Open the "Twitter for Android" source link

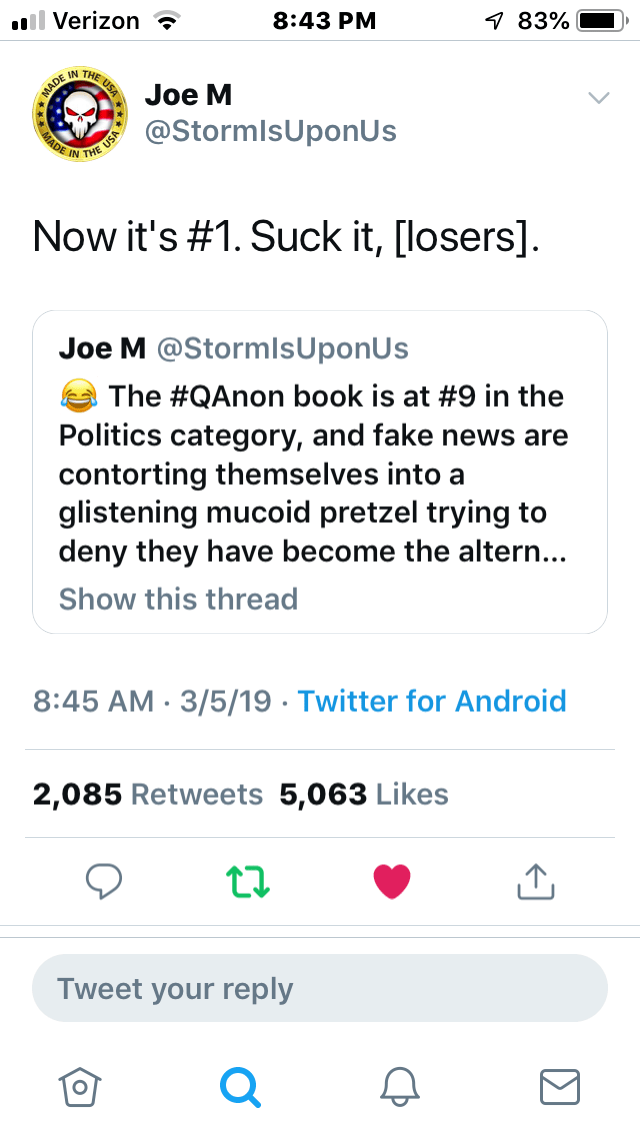coord(432,700)
